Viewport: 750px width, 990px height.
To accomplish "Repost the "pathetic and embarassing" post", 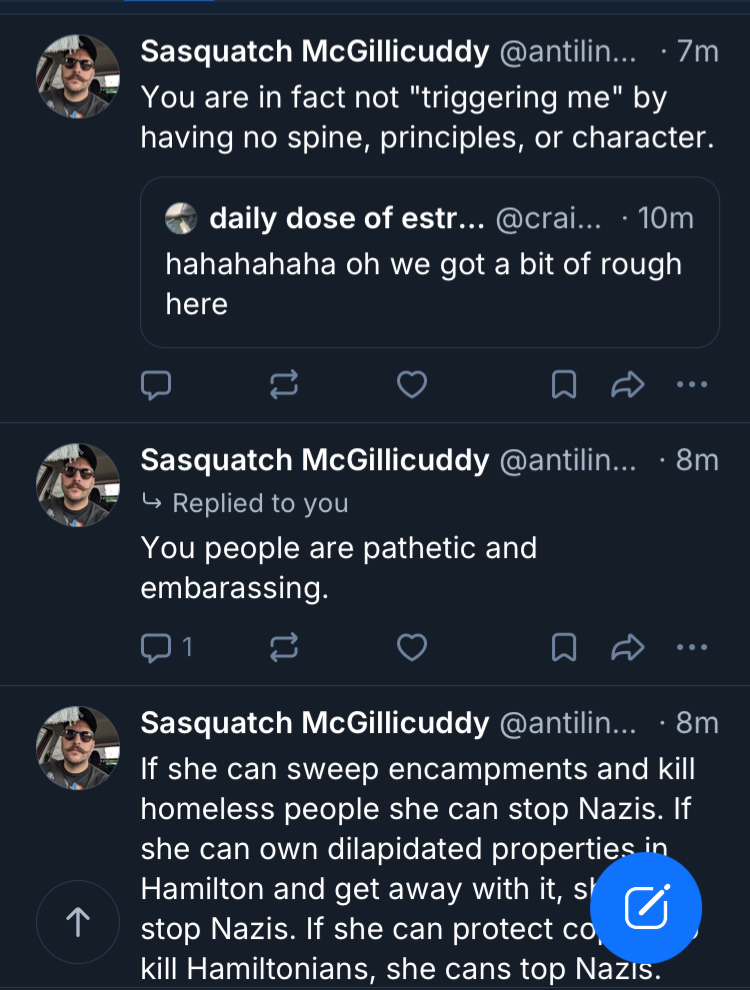I will point(284,649).
